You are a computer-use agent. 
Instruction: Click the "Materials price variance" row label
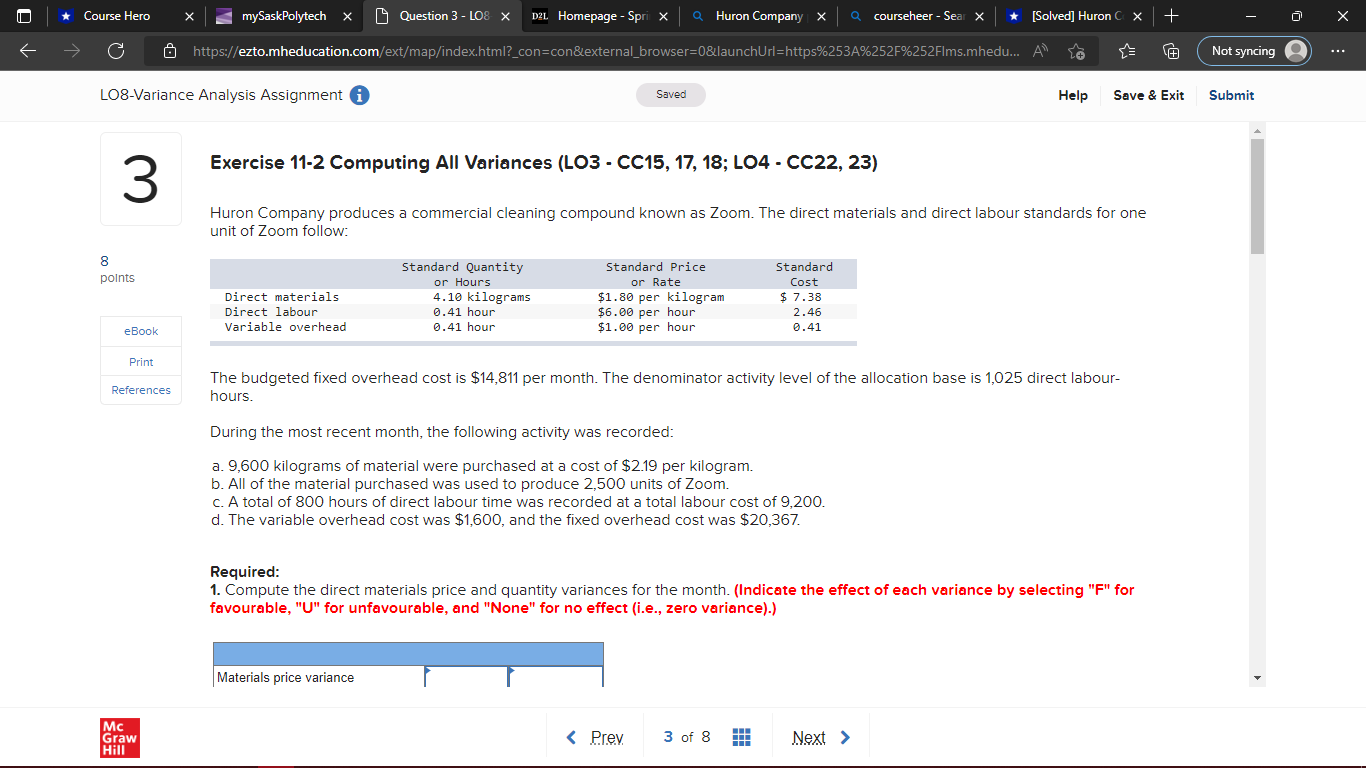tap(285, 677)
